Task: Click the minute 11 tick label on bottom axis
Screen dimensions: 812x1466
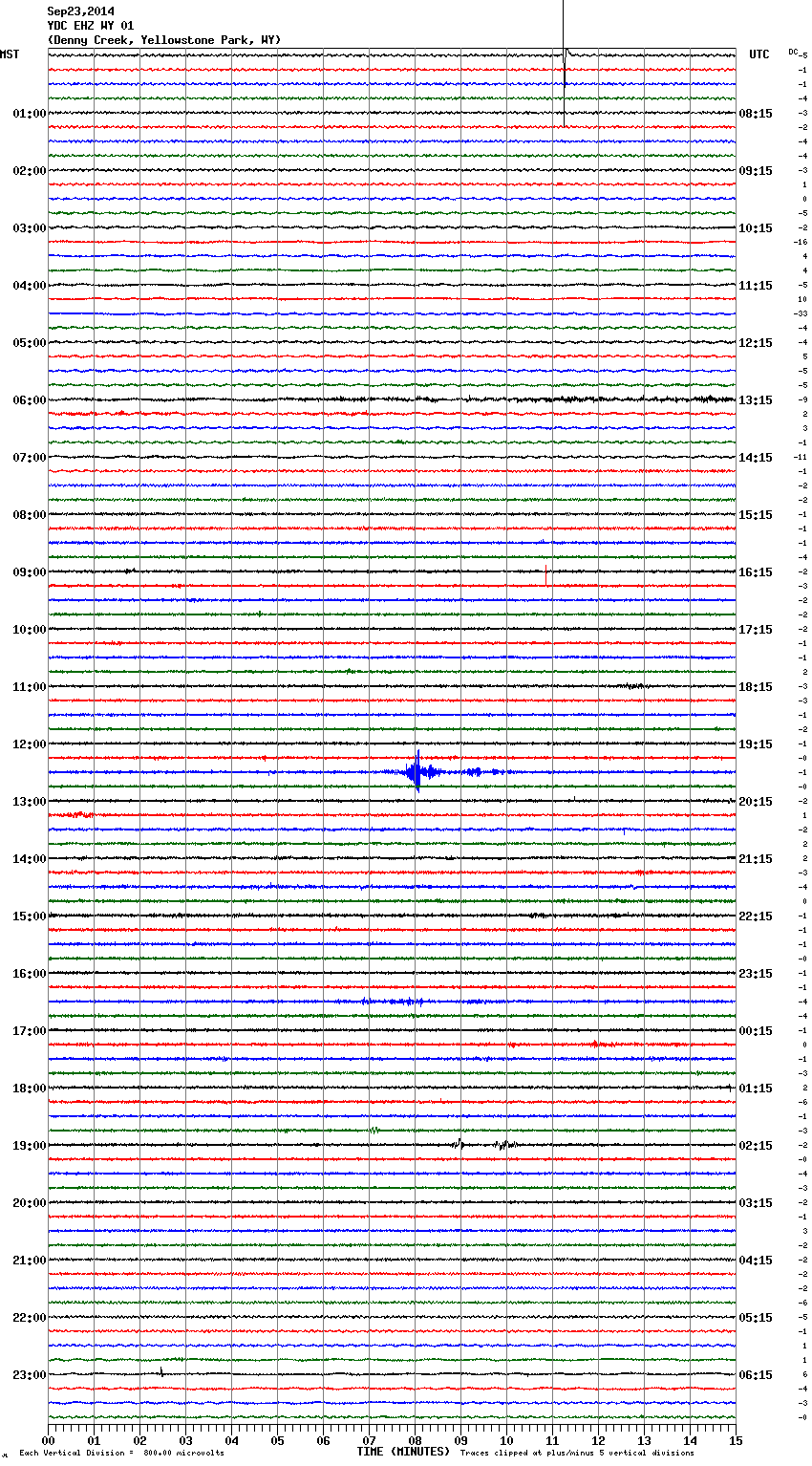Action: pyautogui.click(x=552, y=1440)
